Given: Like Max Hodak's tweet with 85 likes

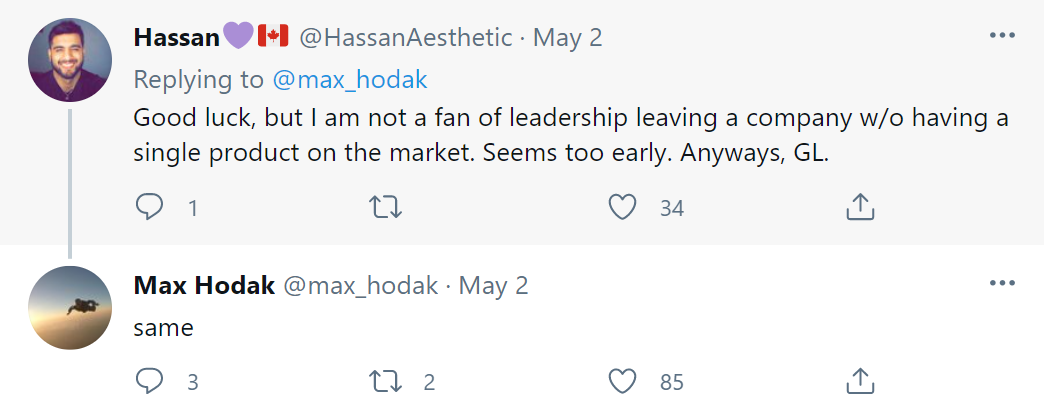Looking at the screenshot, I should tap(623, 381).
